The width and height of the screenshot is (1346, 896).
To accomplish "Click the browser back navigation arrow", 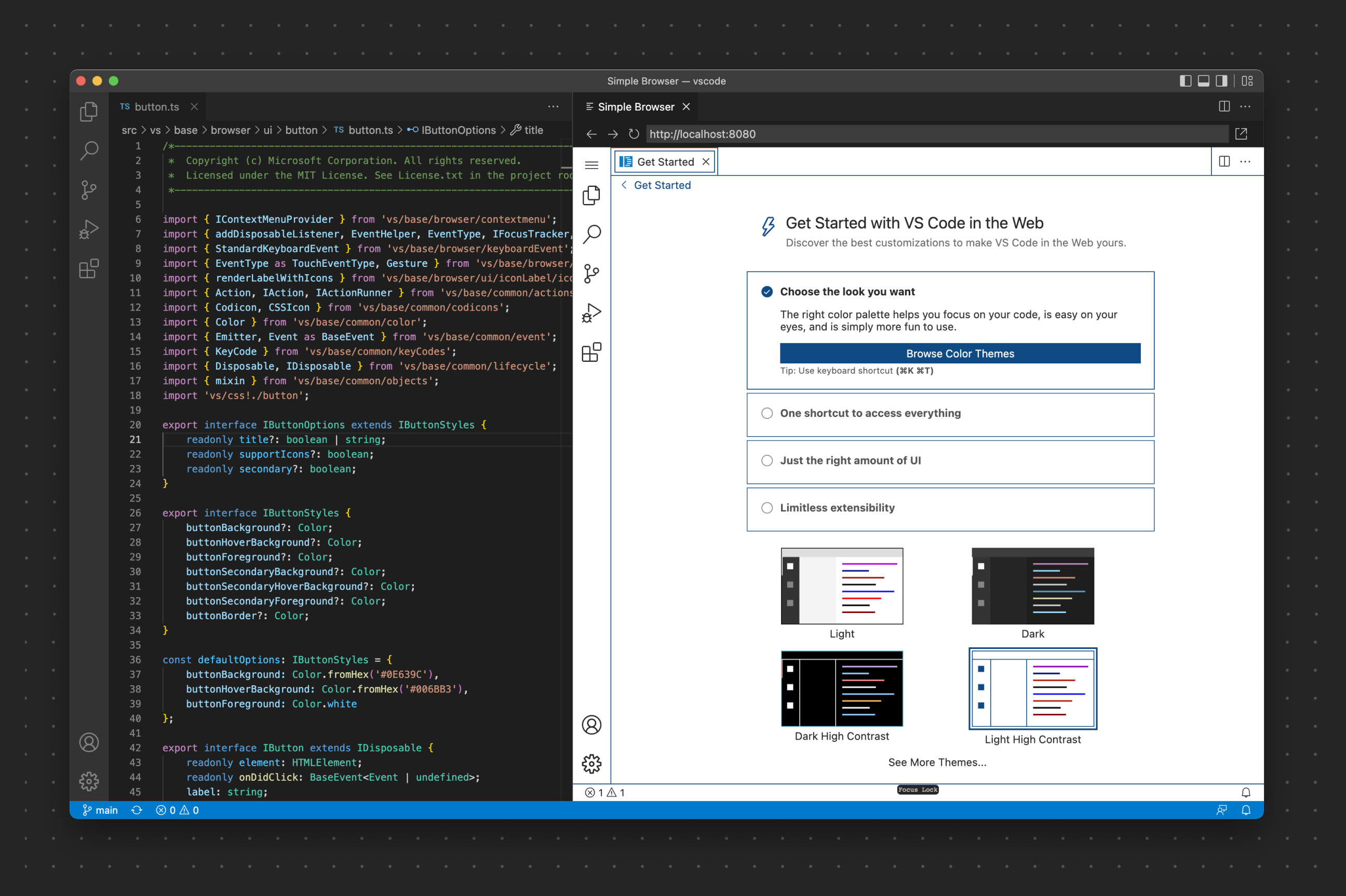I will 591,134.
